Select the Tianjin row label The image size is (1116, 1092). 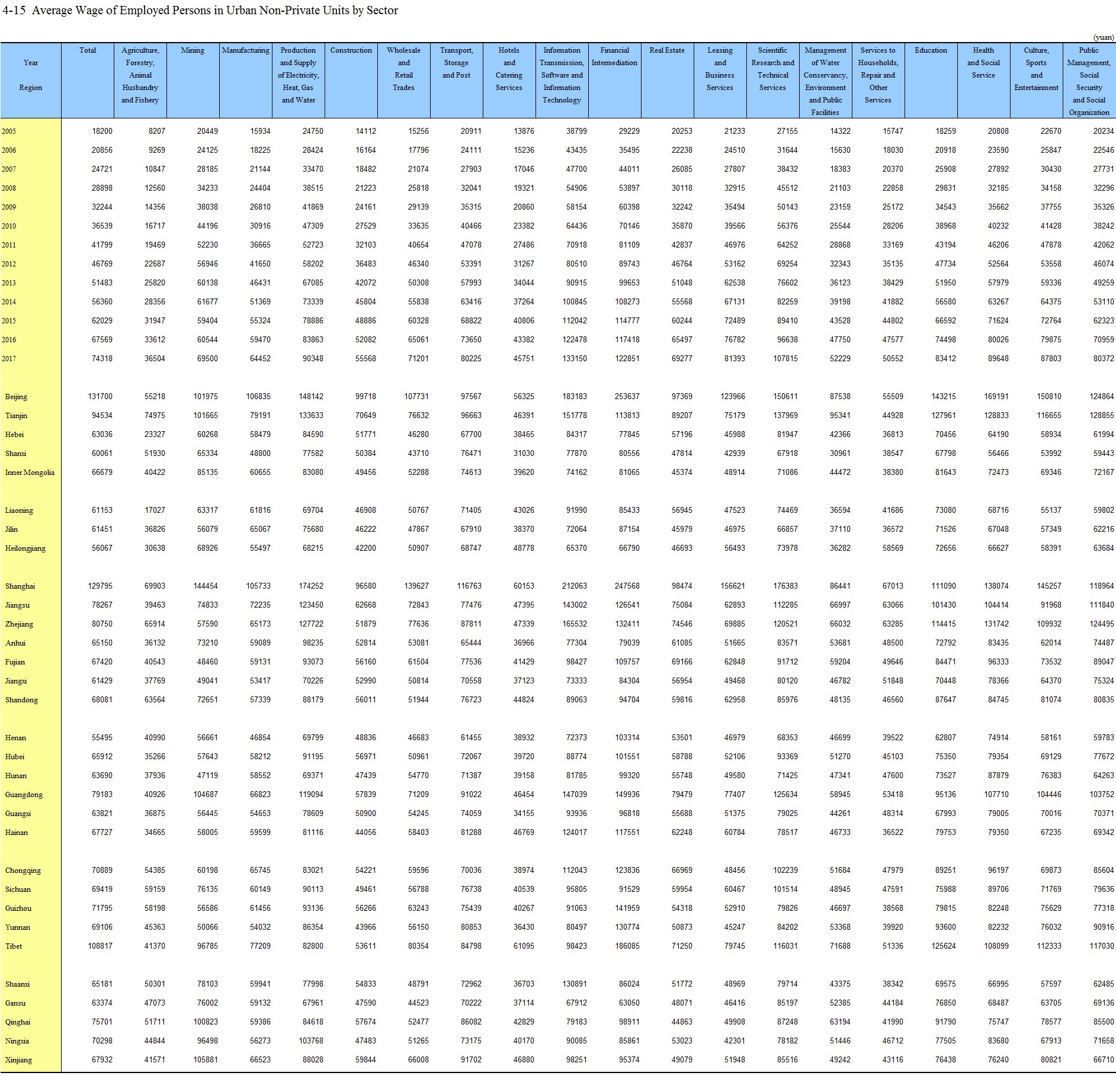pyautogui.click(x=16, y=416)
